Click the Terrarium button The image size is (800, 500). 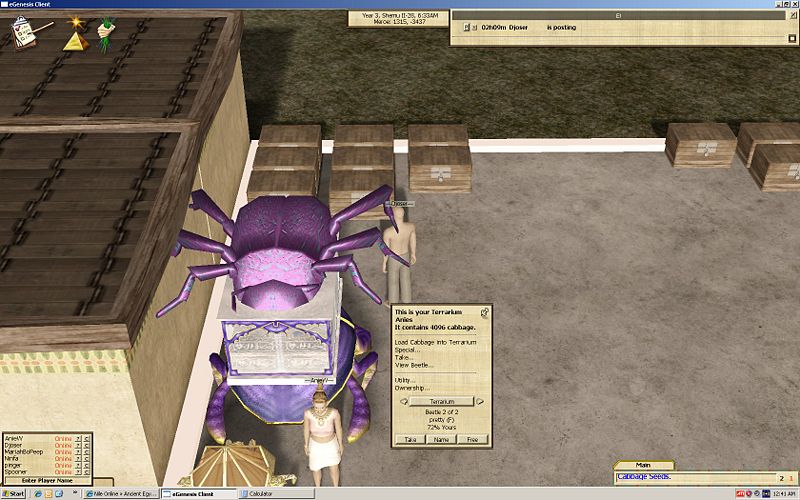pos(442,402)
